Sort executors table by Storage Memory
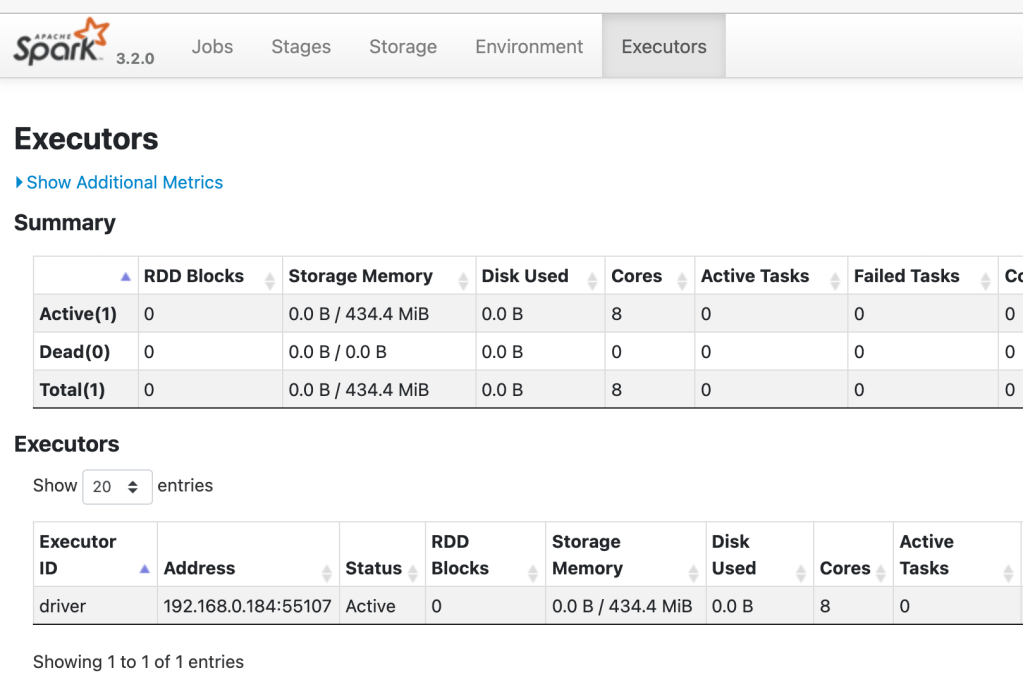Image resolution: width=1023 pixels, height=692 pixels. [625, 554]
